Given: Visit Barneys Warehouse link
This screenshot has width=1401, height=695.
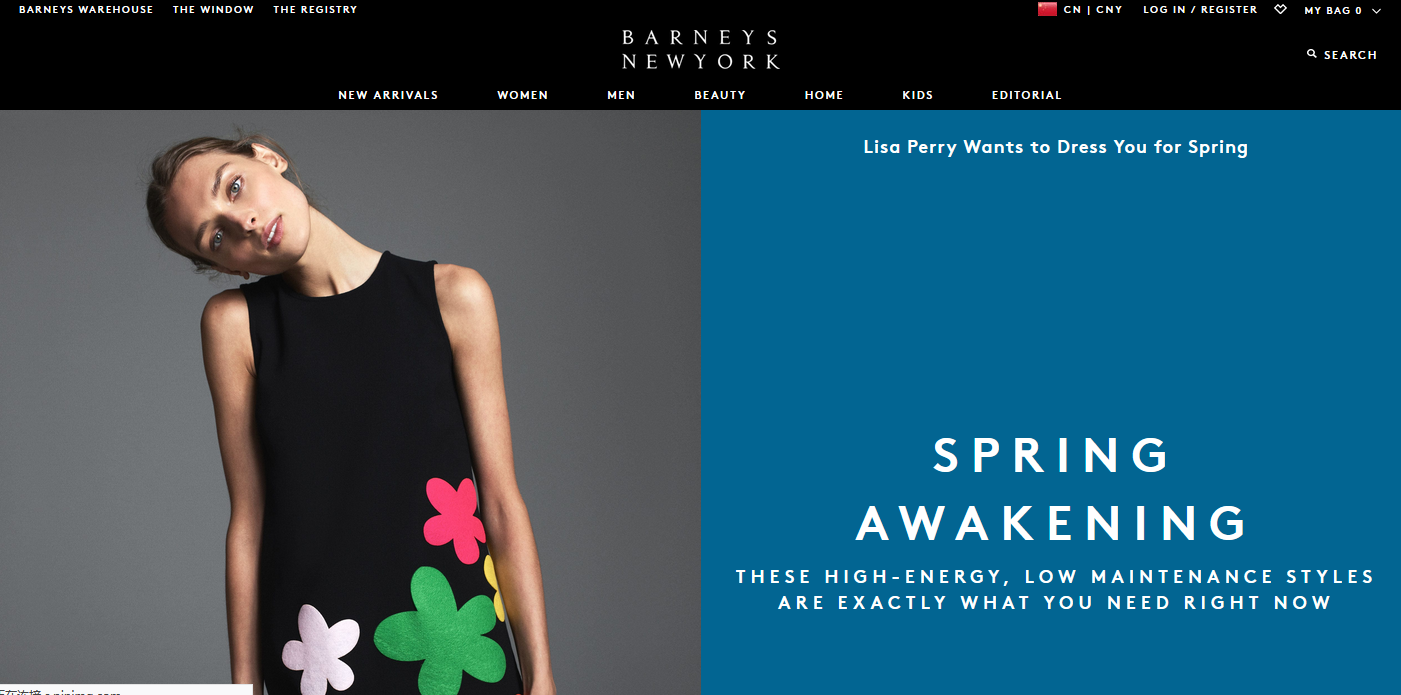Looking at the screenshot, I should (x=86, y=9).
